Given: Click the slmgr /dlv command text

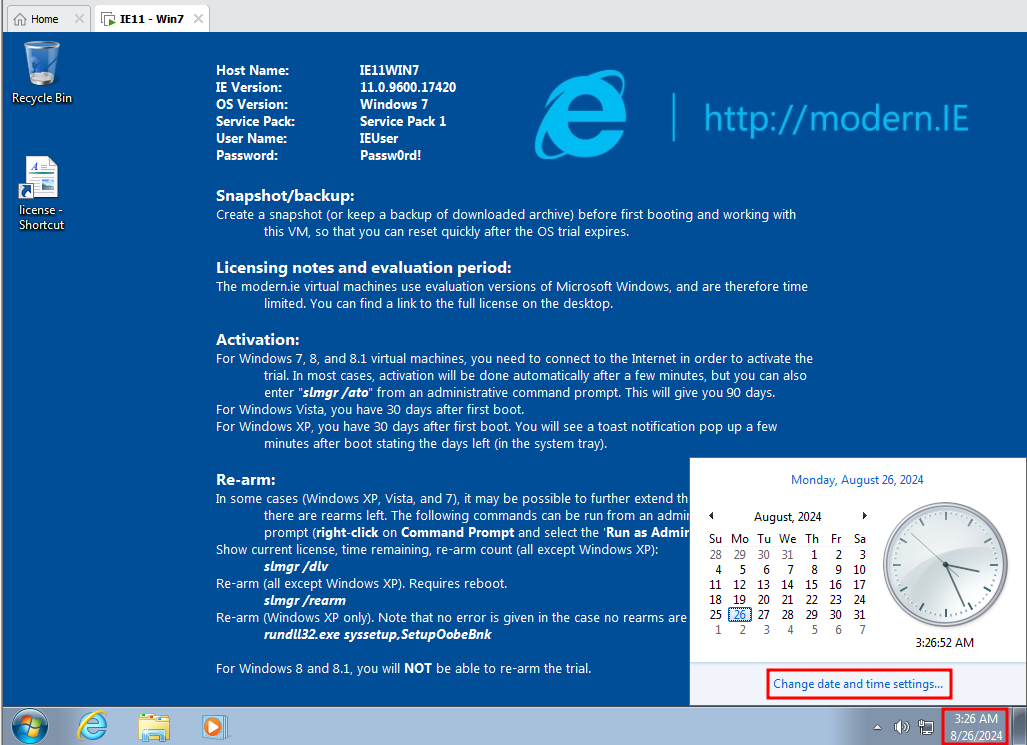Looking at the screenshot, I should [296, 566].
